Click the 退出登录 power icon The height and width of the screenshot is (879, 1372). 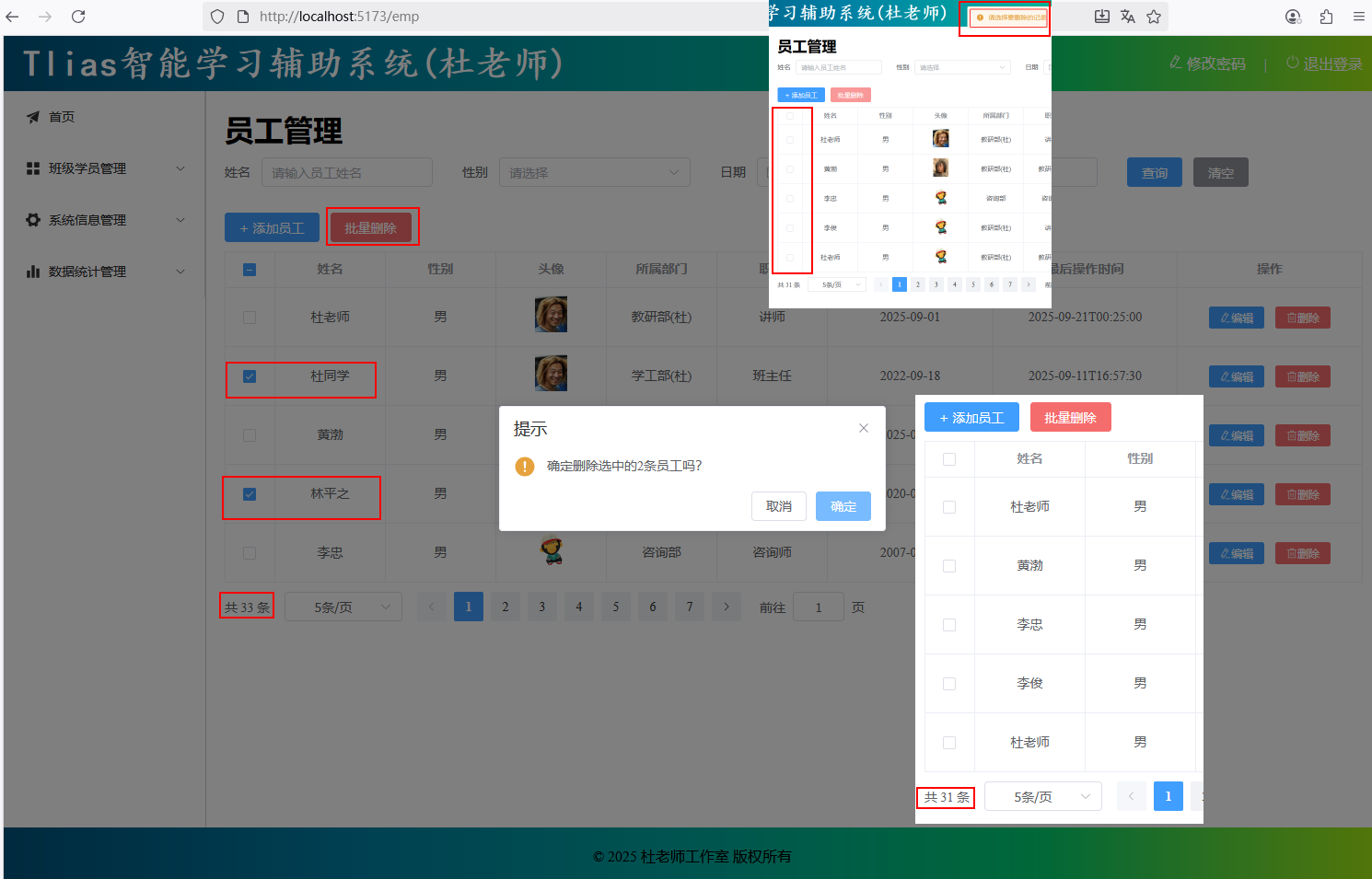(x=1293, y=63)
